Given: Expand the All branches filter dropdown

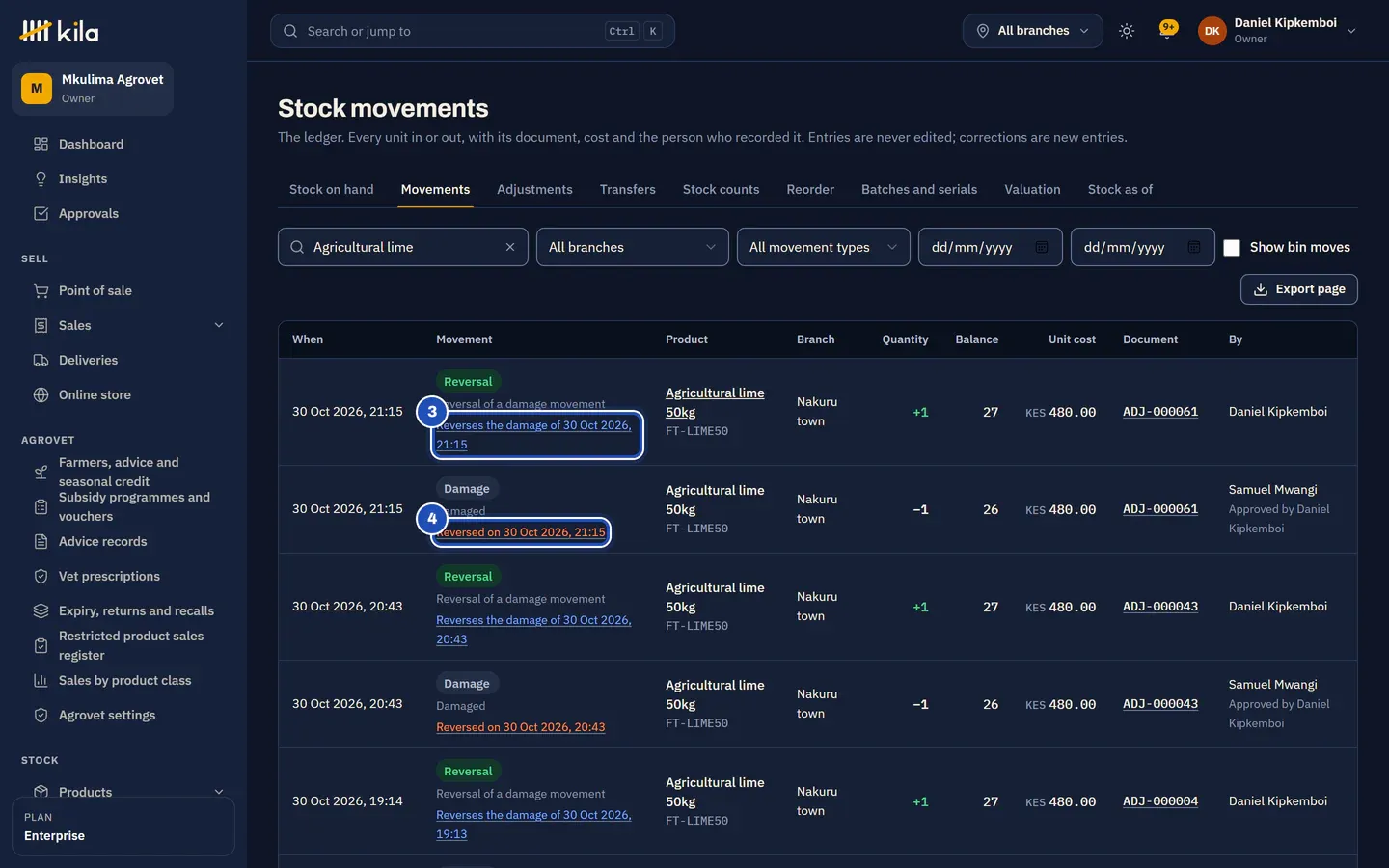Looking at the screenshot, I should (632, 247).
